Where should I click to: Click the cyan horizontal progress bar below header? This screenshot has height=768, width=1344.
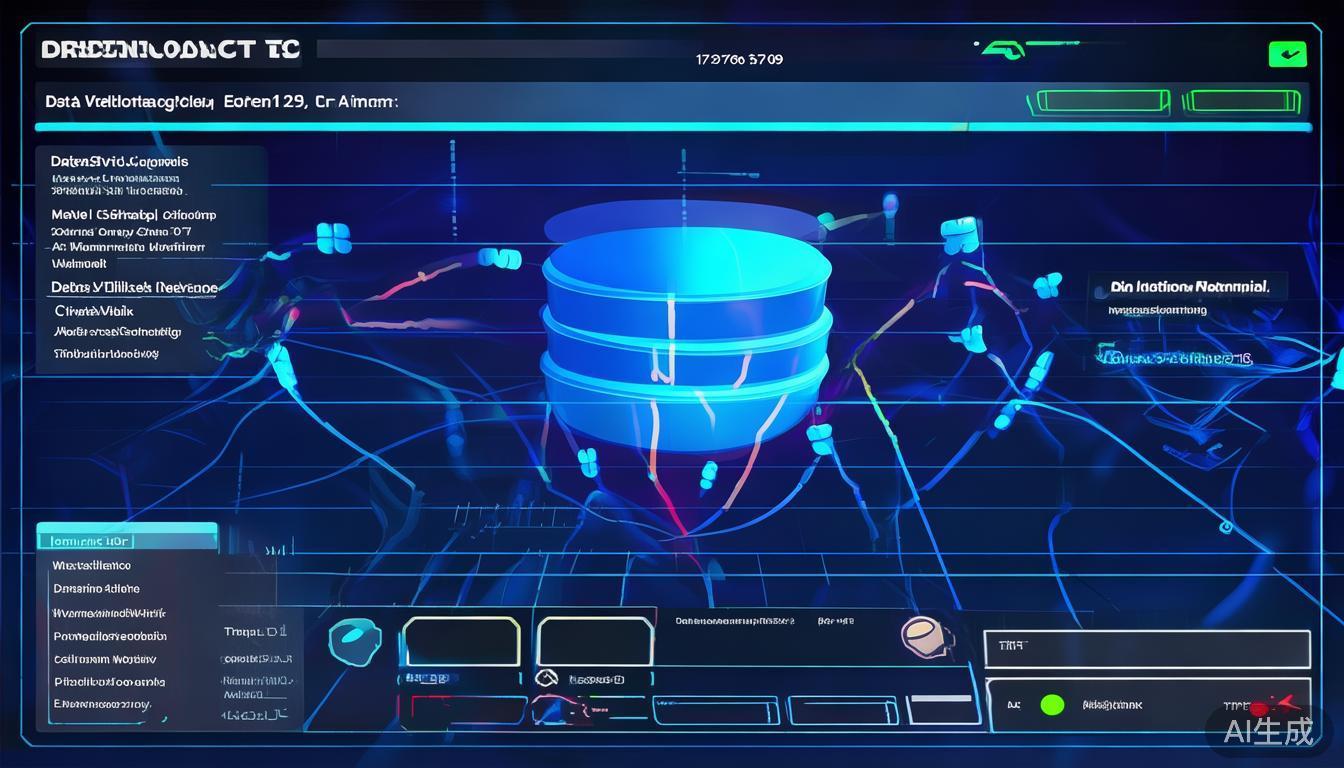[672, 127]
